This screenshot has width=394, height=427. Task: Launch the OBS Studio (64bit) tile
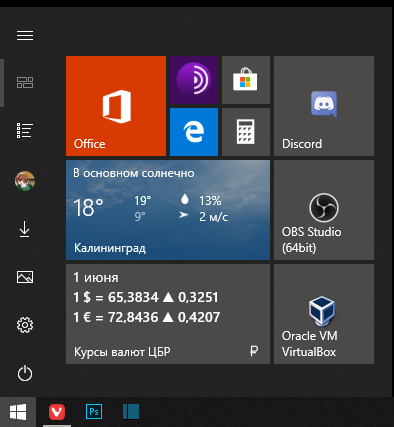point(324,210)
